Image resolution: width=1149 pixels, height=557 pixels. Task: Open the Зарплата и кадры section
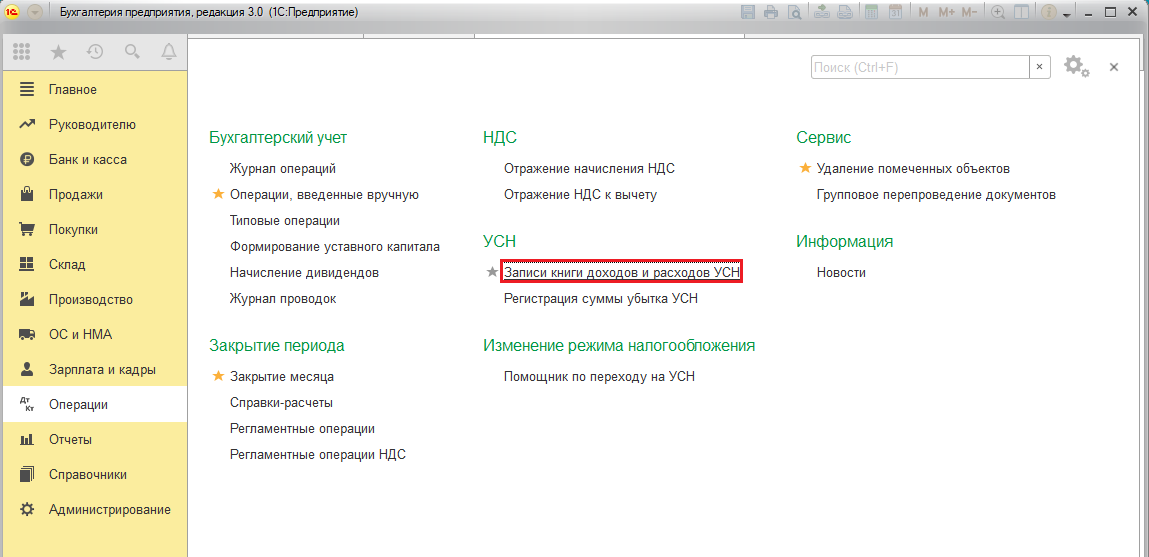101,370
